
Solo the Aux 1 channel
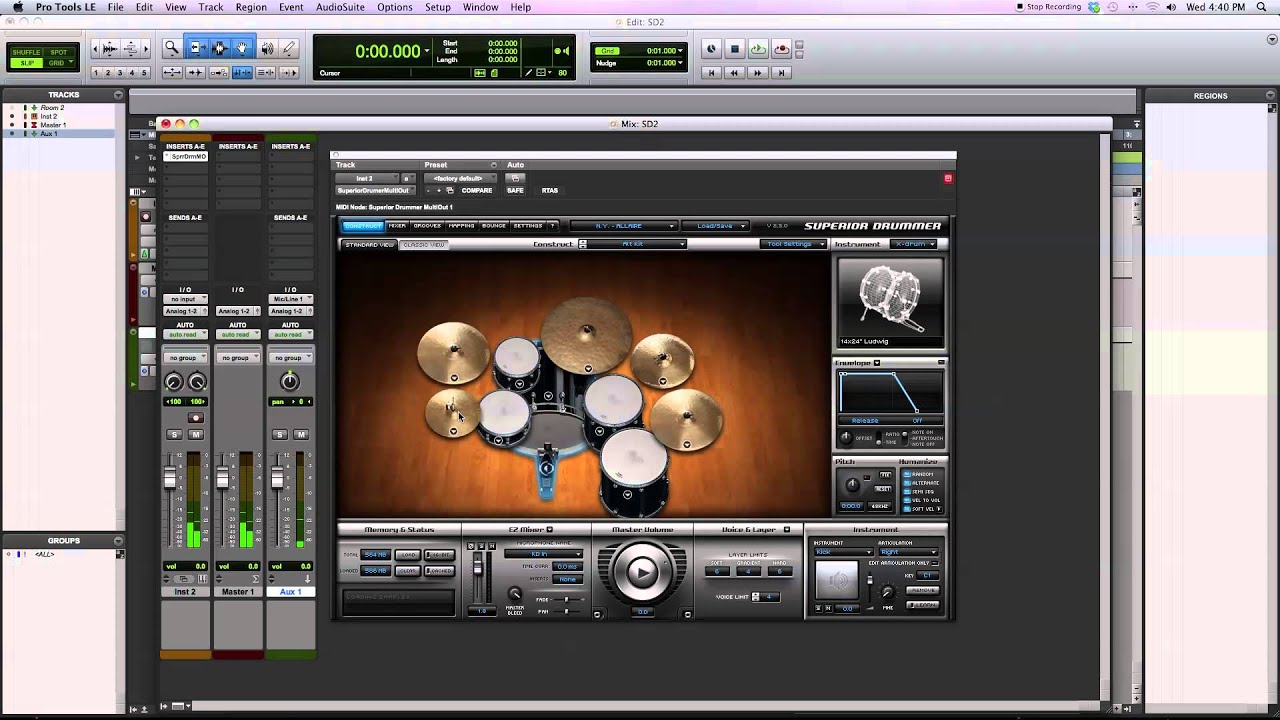[280, 434]
